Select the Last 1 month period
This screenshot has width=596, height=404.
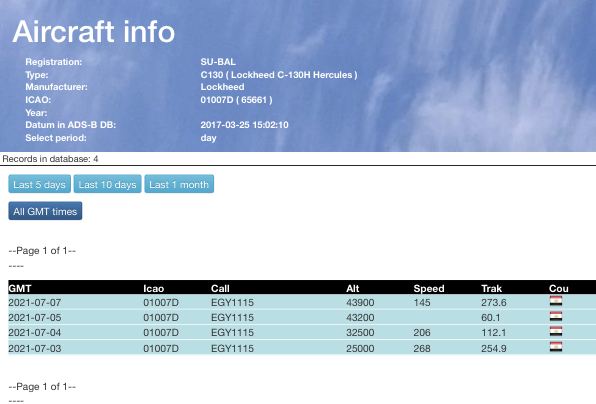tap(179, 184)
